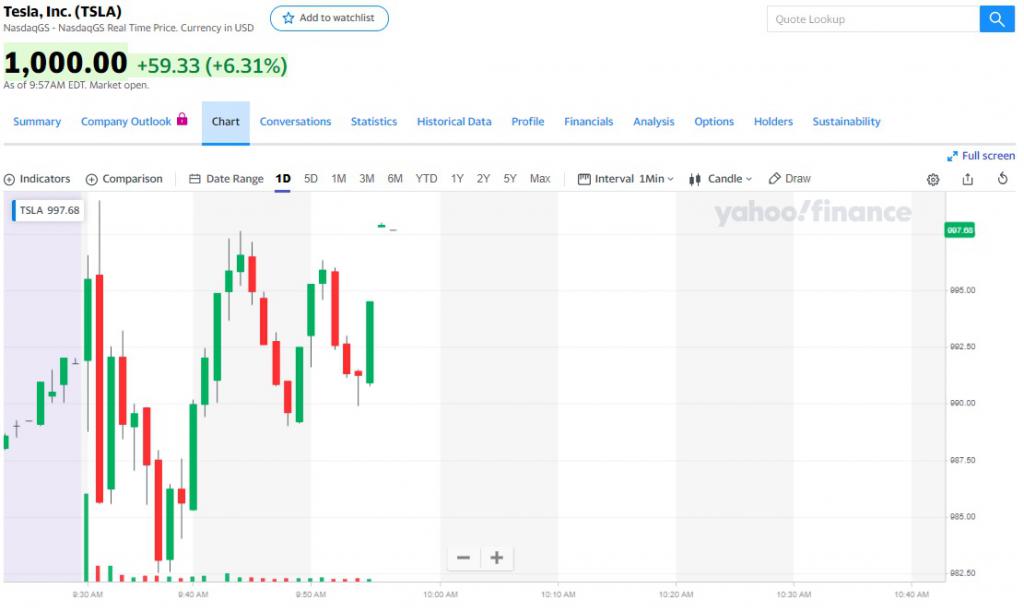The height and width of the screenshot is (612, 1024).
Task: Select the 6M time range
Action: 395,179
